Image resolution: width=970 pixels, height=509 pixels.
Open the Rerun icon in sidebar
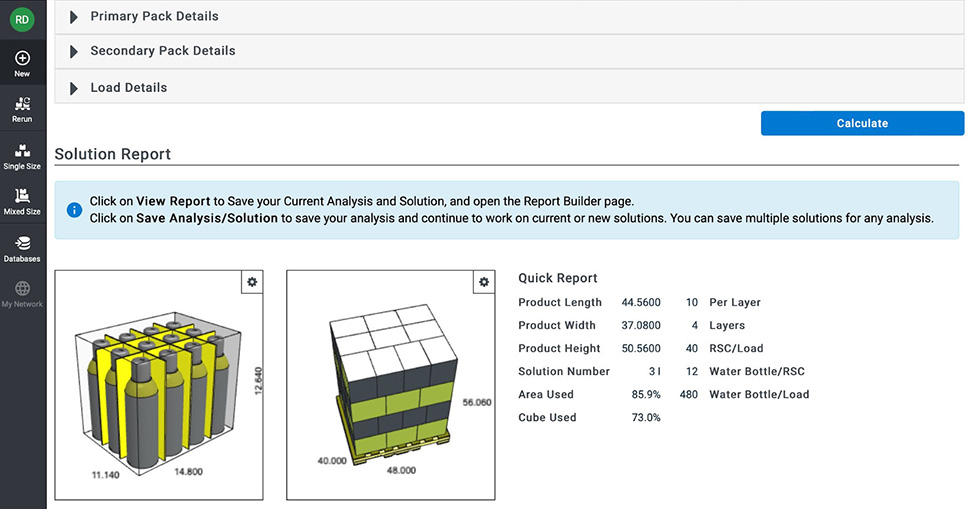22,104
